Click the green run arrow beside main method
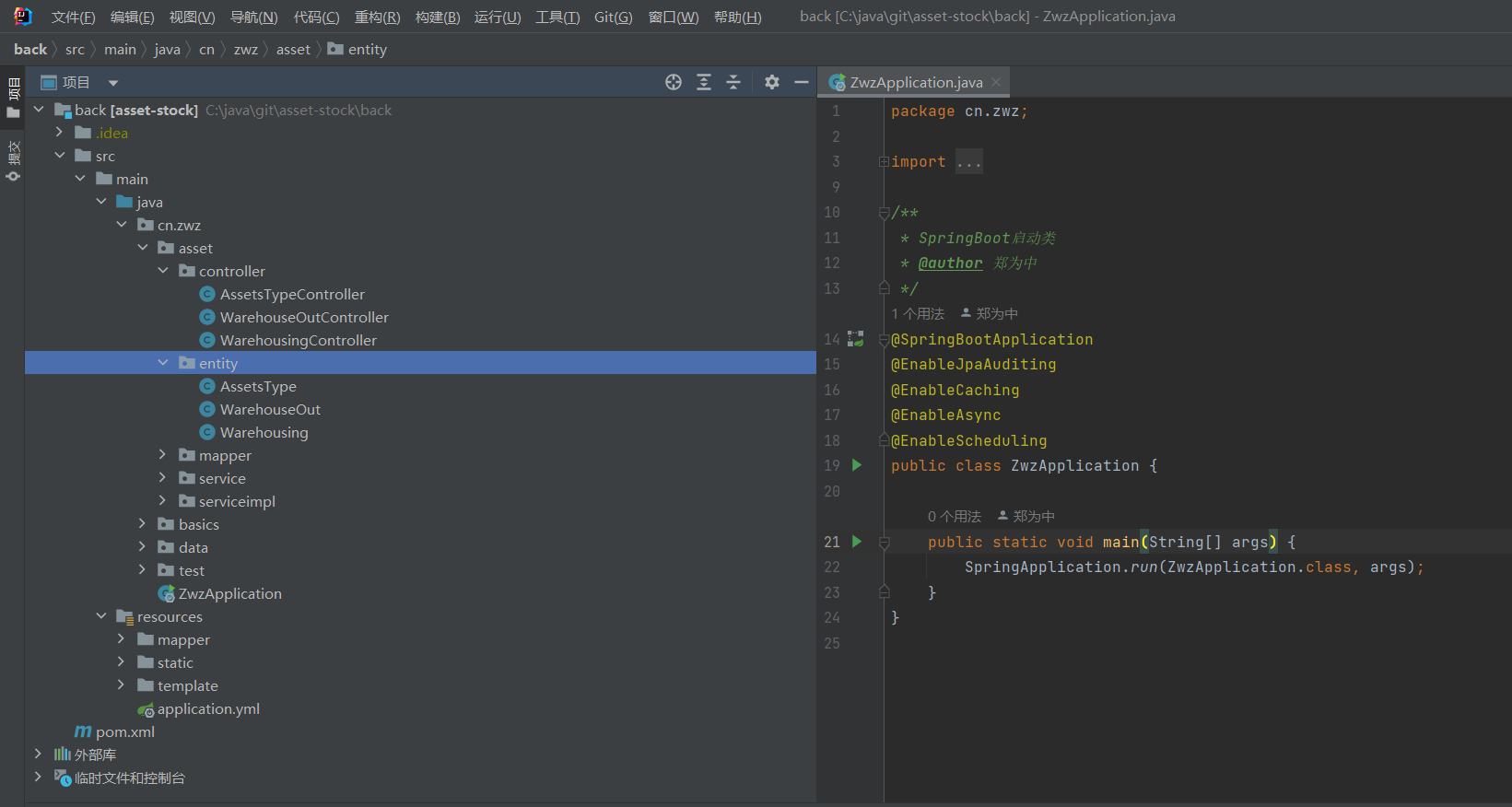The width and height of the screenshot is (1512, 807). [857, 542]
